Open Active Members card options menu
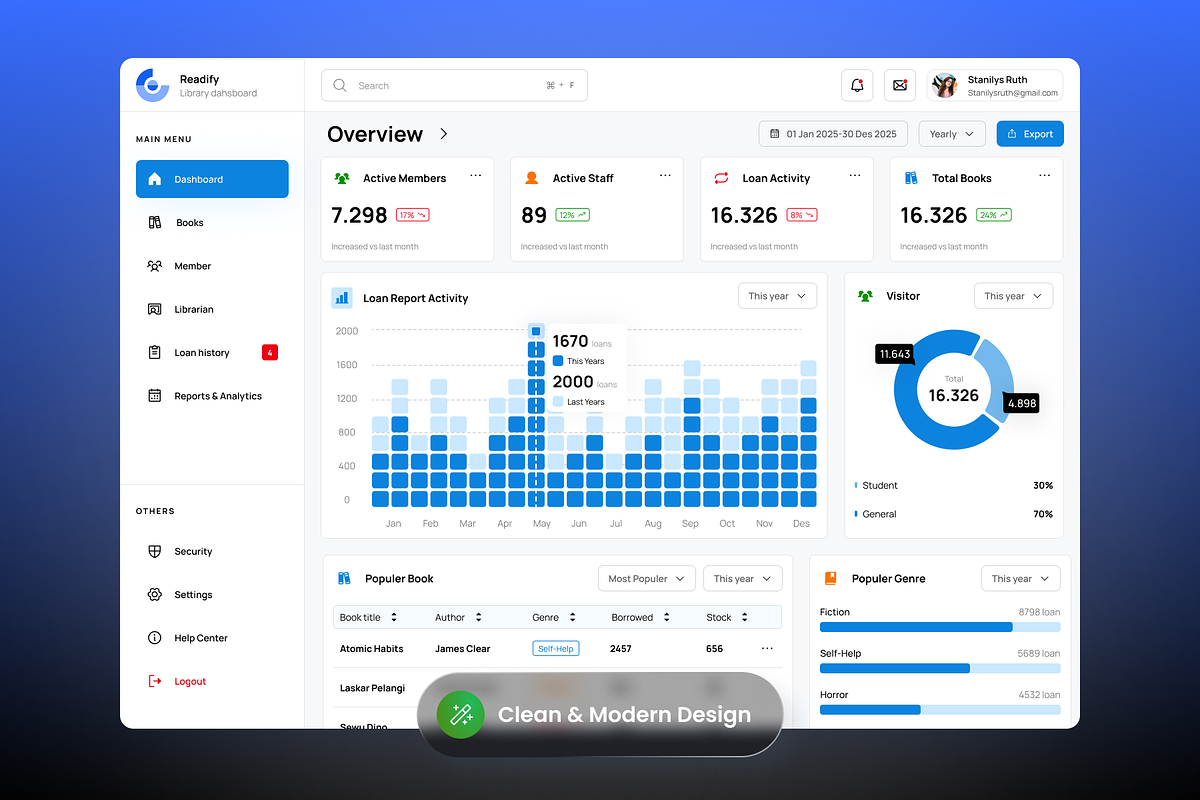This screenshot has height=800, width=1200. (476, 175)
